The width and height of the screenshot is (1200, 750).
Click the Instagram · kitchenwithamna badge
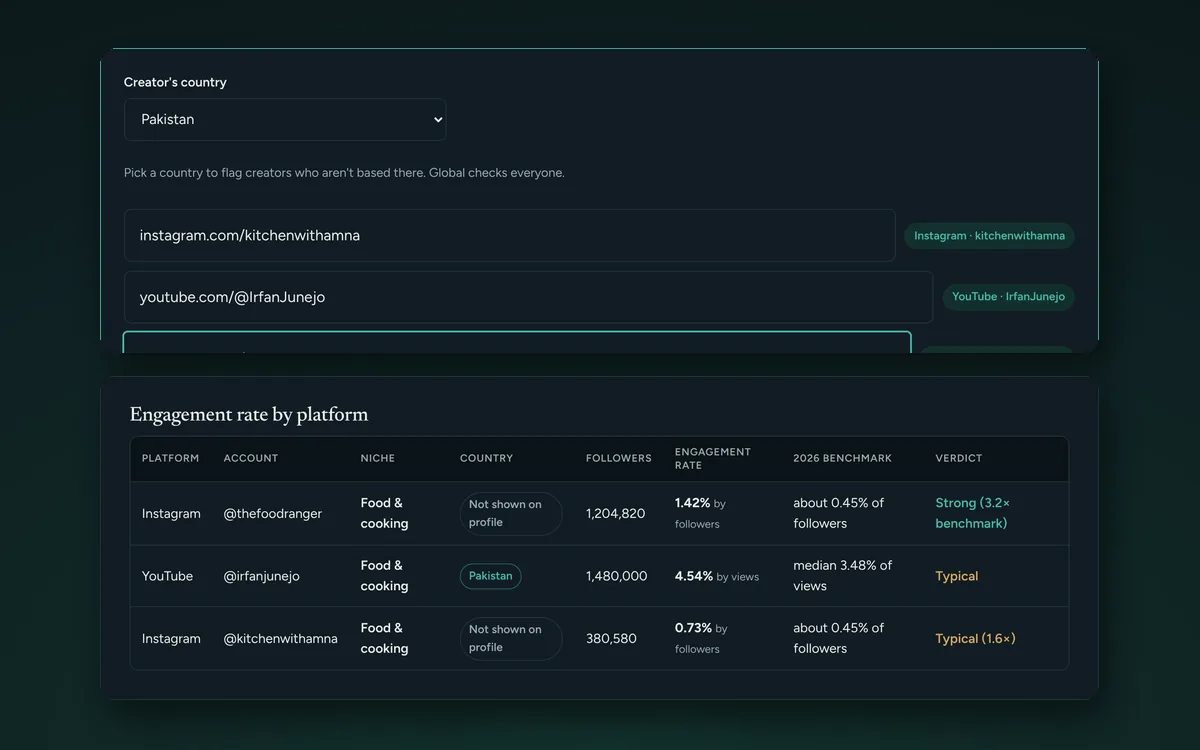[989, 236]
